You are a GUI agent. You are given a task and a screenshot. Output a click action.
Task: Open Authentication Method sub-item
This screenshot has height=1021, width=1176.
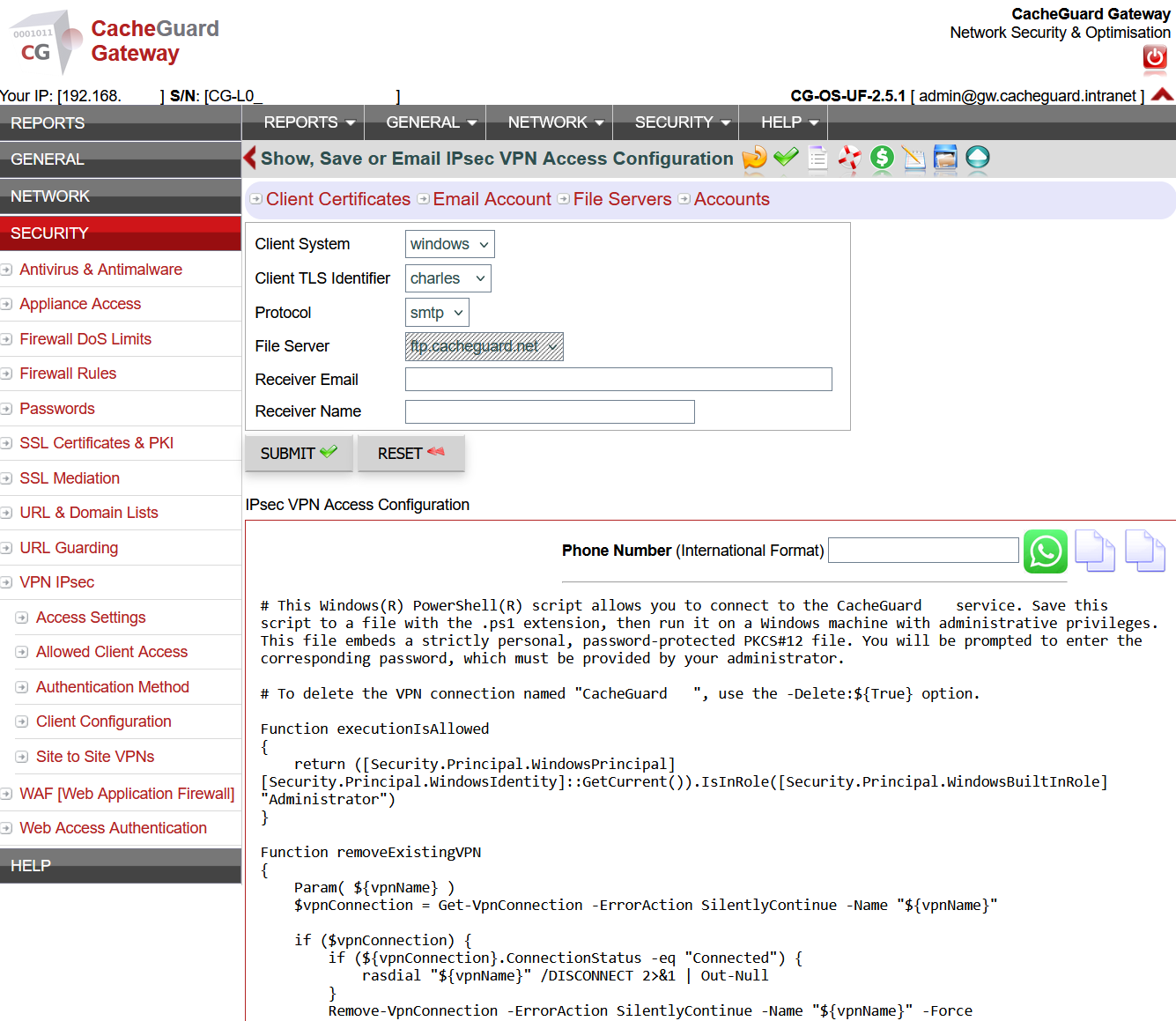[x=113, y=687]
